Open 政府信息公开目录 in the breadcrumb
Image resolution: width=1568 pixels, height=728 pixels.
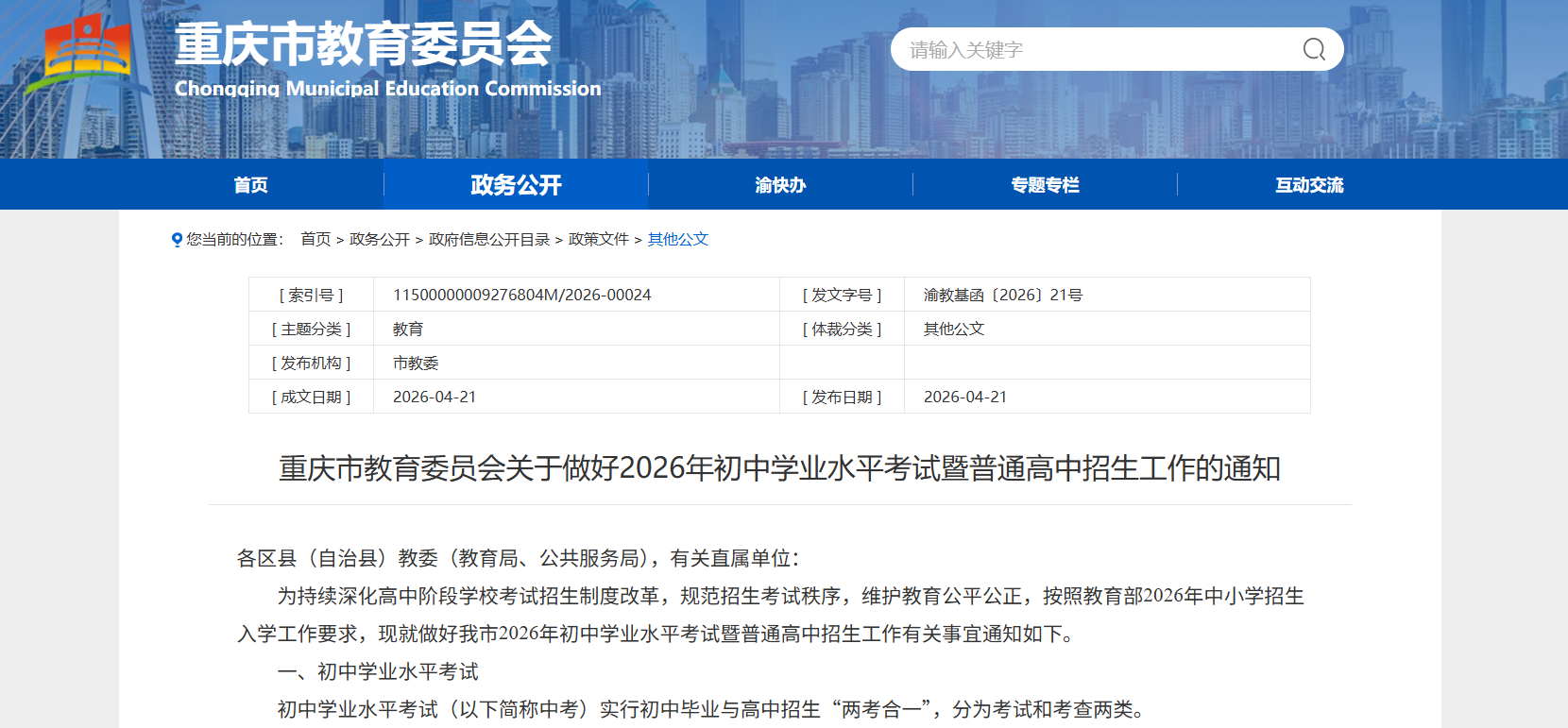click(x=489, y=240)
